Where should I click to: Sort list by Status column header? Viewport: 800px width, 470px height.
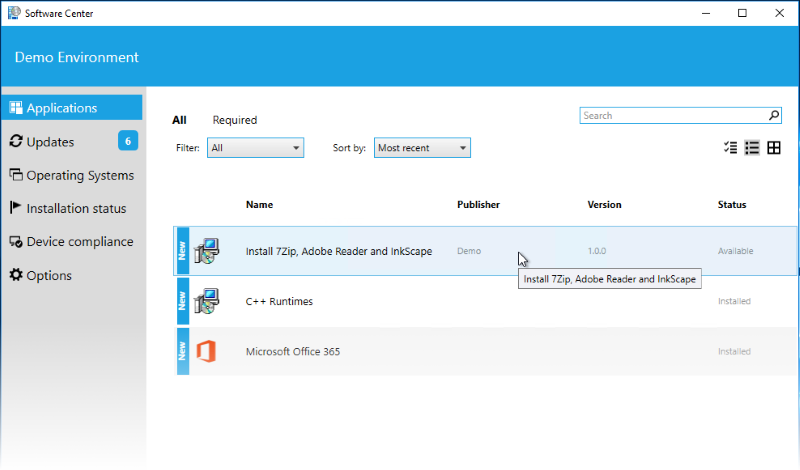click(x=731, y=205)
